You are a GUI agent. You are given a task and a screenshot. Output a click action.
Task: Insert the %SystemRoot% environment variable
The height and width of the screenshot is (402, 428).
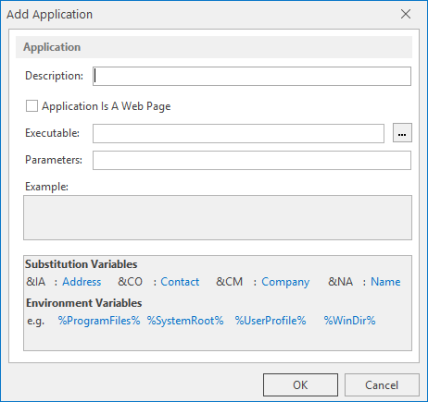tap(185, 321)
